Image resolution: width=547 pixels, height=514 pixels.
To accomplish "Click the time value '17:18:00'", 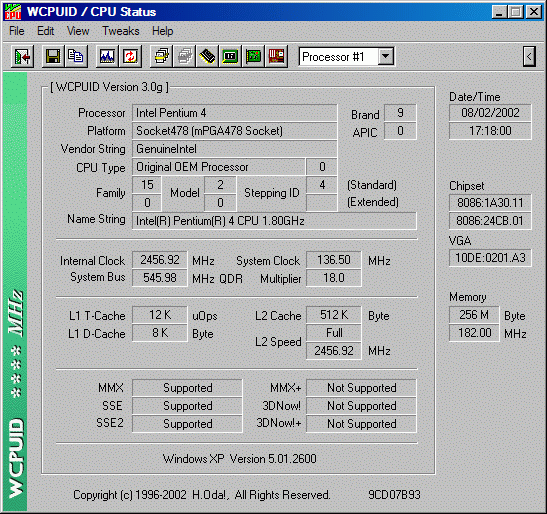I will pos(490,131).
